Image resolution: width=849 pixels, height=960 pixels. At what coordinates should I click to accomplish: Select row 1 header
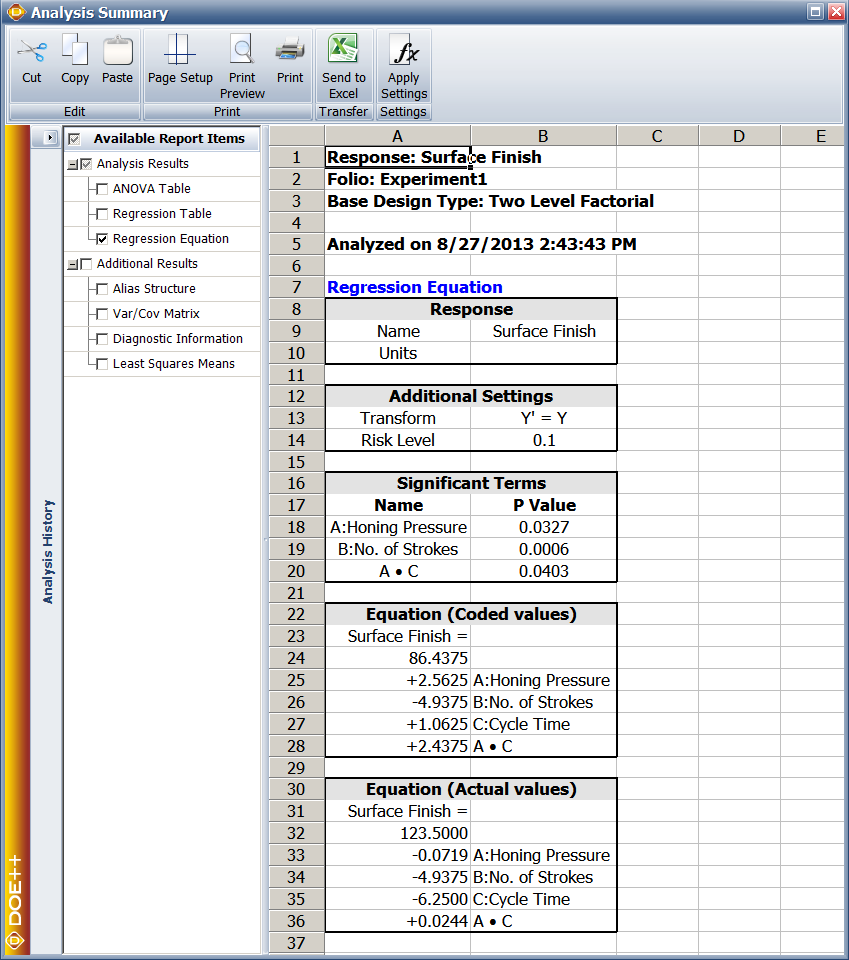coord(296,157)
